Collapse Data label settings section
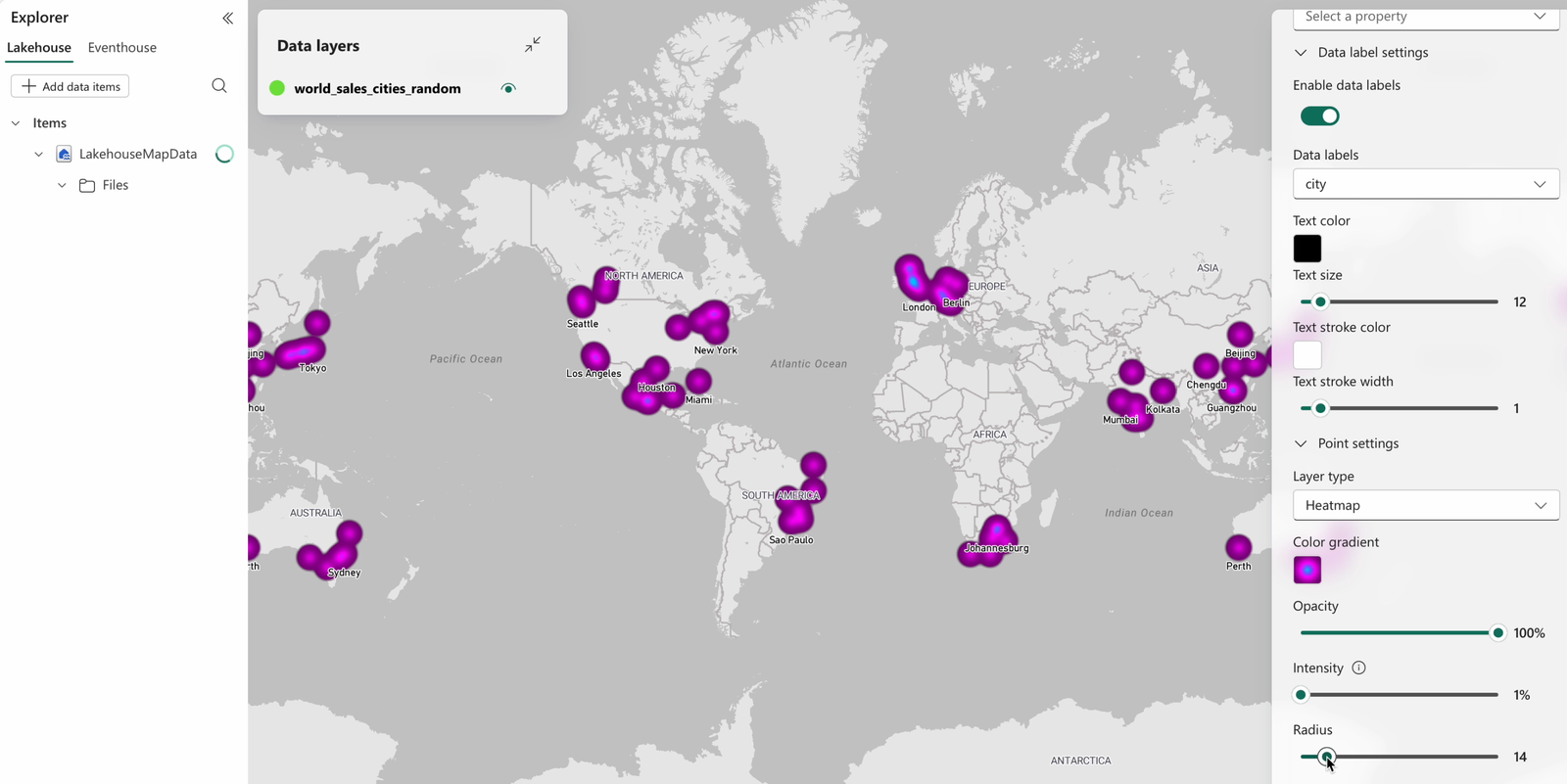The height and width of the screenshot is (784, 1567). (1301, 53)
